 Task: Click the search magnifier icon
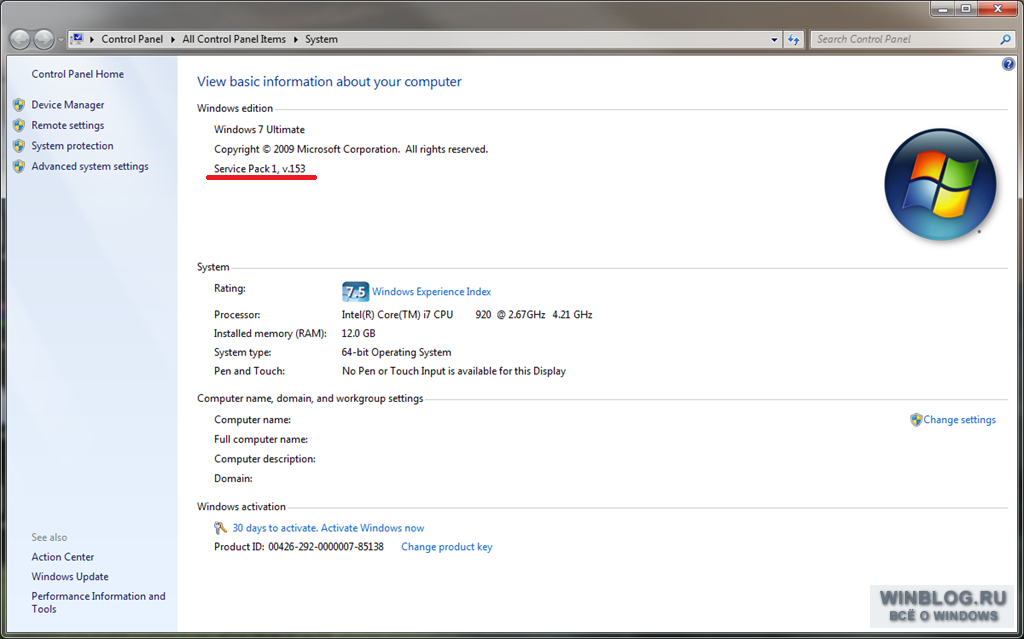pos(1006,39)
